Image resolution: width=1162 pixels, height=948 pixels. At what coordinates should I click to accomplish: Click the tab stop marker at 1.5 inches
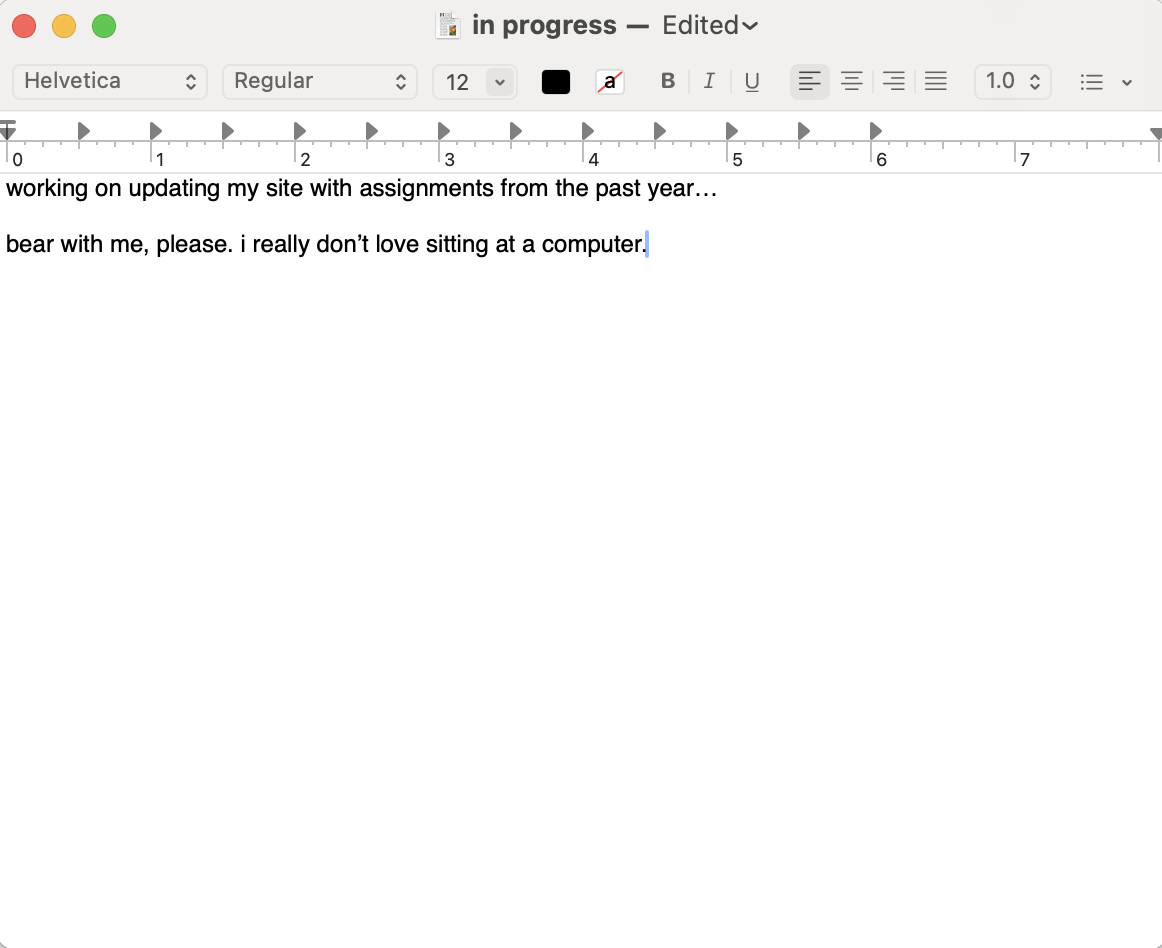pyautogui.click(x=228, y=131)
